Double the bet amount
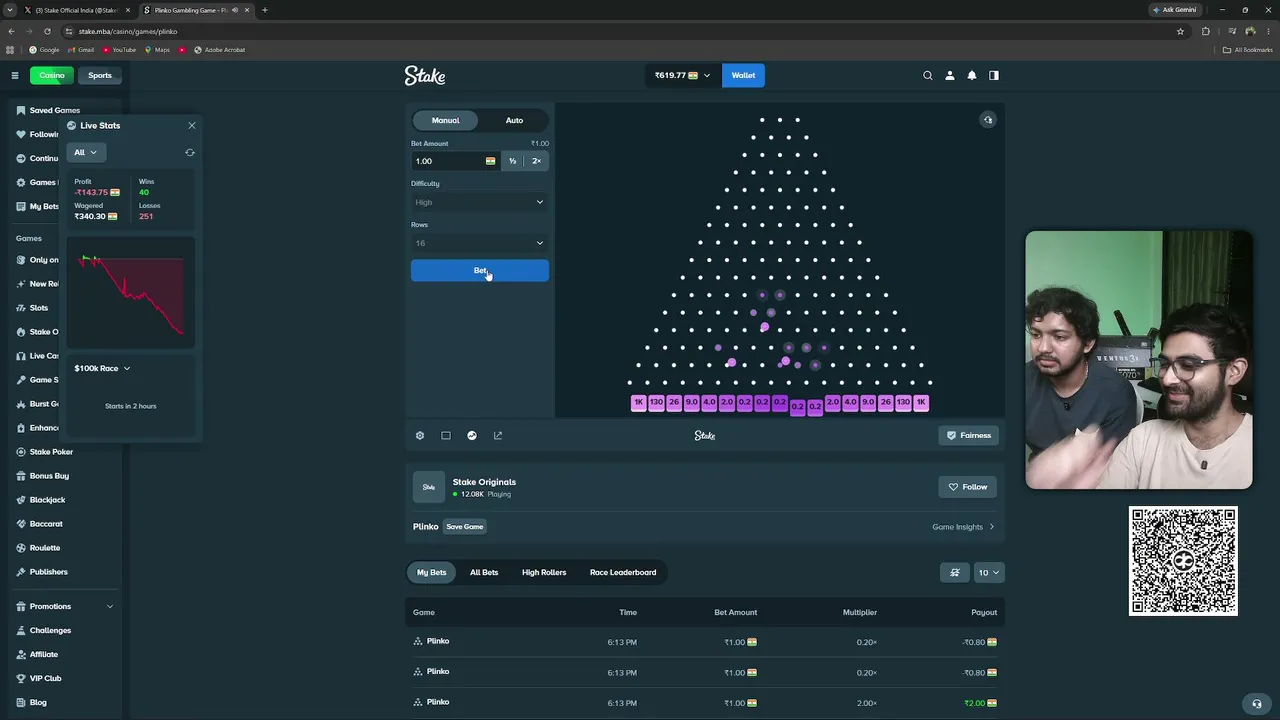The width and height of the screenshot is (1280, 720). click(x=536, y=161)
